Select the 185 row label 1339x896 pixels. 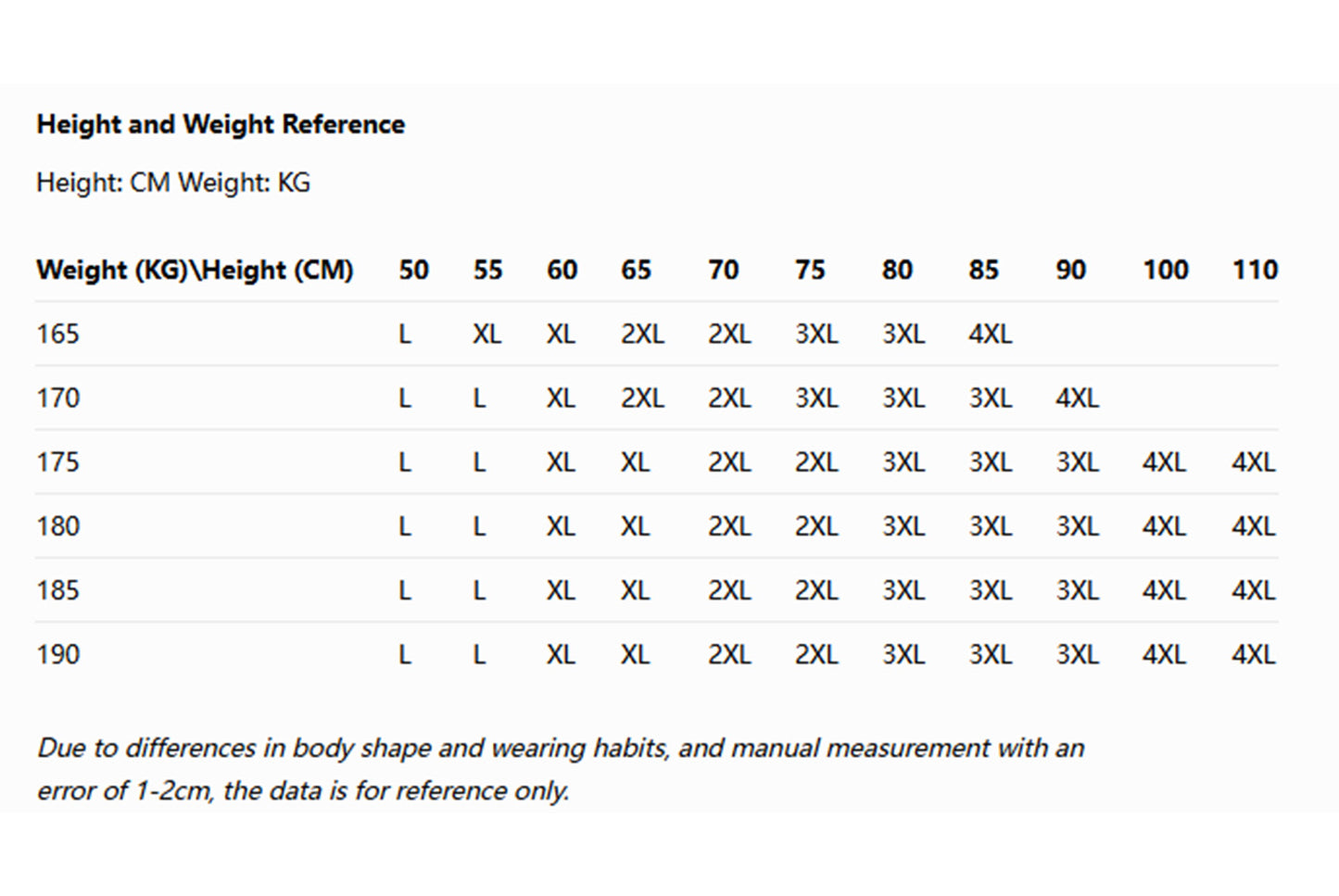coord(57,590)
